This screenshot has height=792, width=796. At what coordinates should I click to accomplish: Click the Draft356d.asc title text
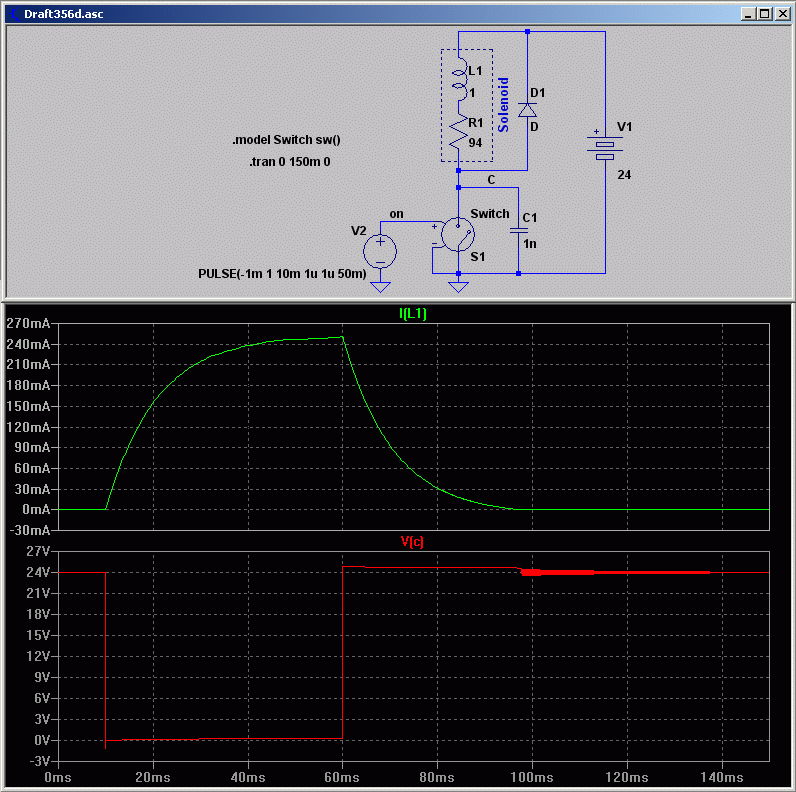[63, 14]
